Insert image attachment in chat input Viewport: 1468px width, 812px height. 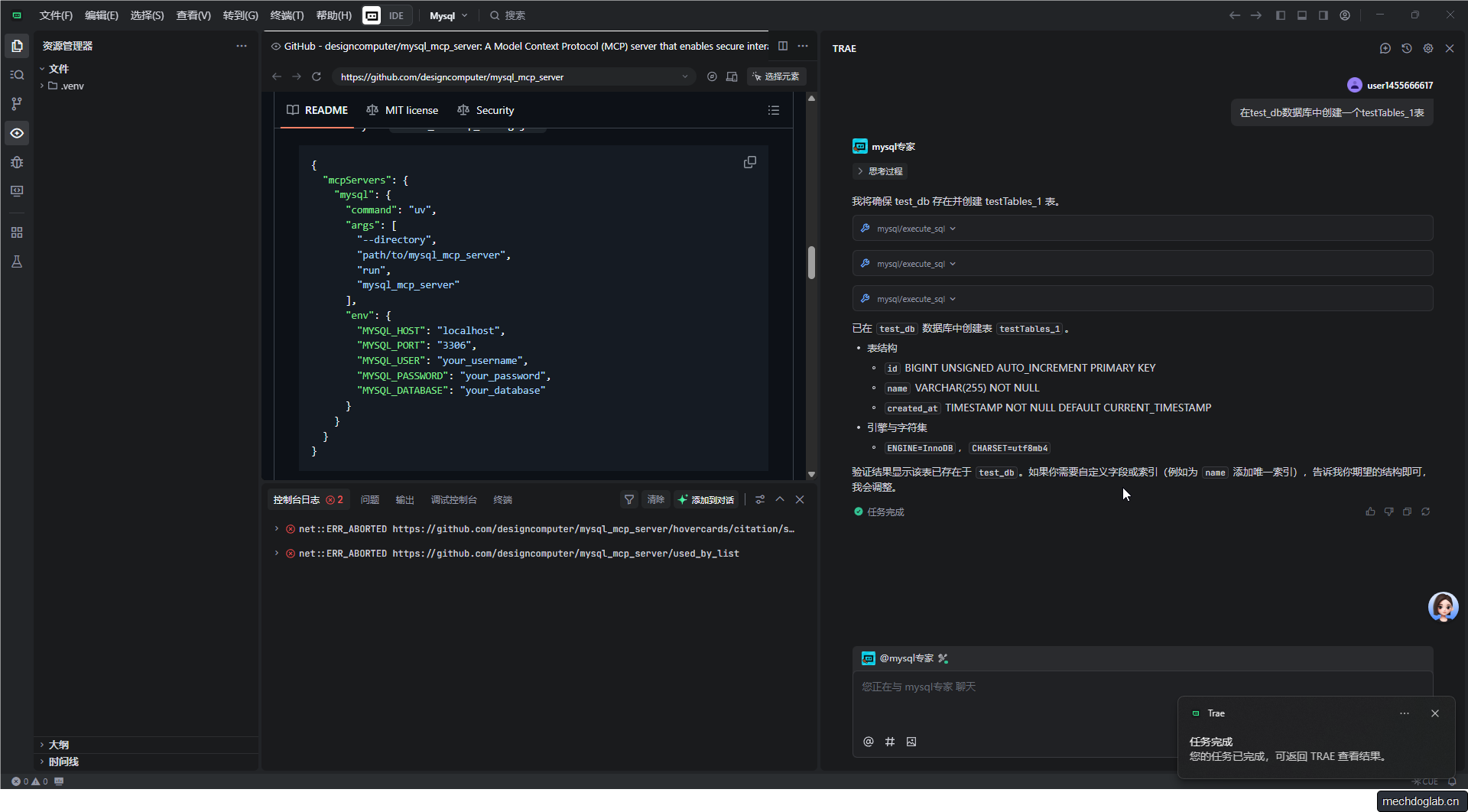pyautogui.click(x=911, y=742)
